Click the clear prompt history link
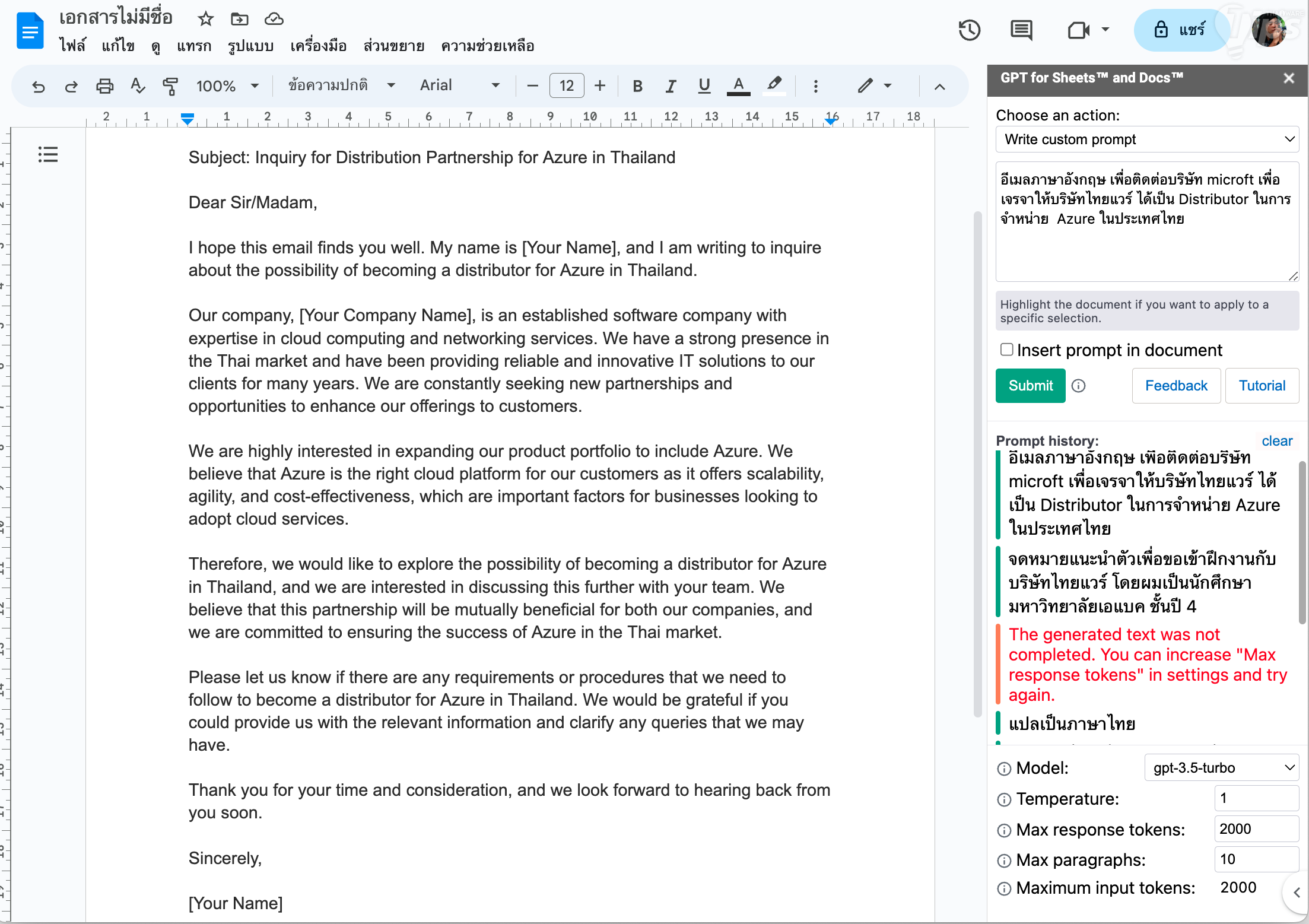1309x924 pixels. [x=1276, y=441]
